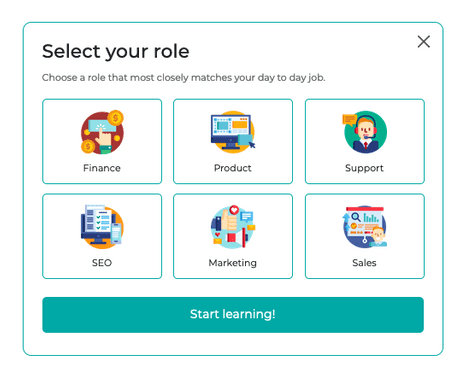
Task: Choose the Marketing role label
Action: 233,263
